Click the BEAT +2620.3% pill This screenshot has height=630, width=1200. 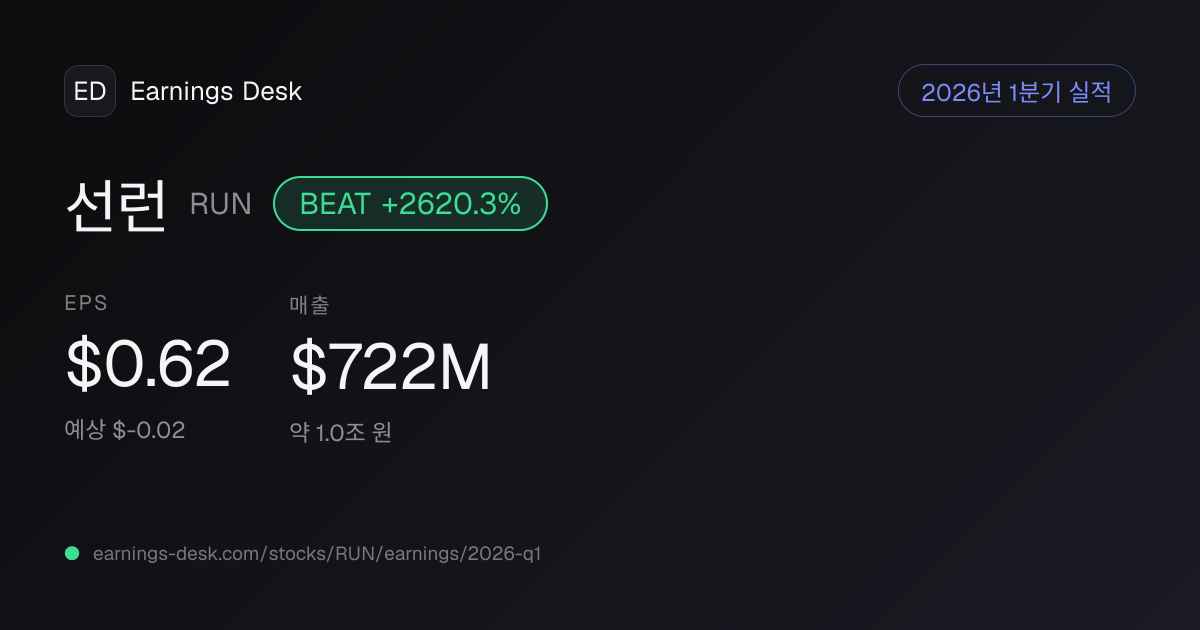(x=410, y=204)
